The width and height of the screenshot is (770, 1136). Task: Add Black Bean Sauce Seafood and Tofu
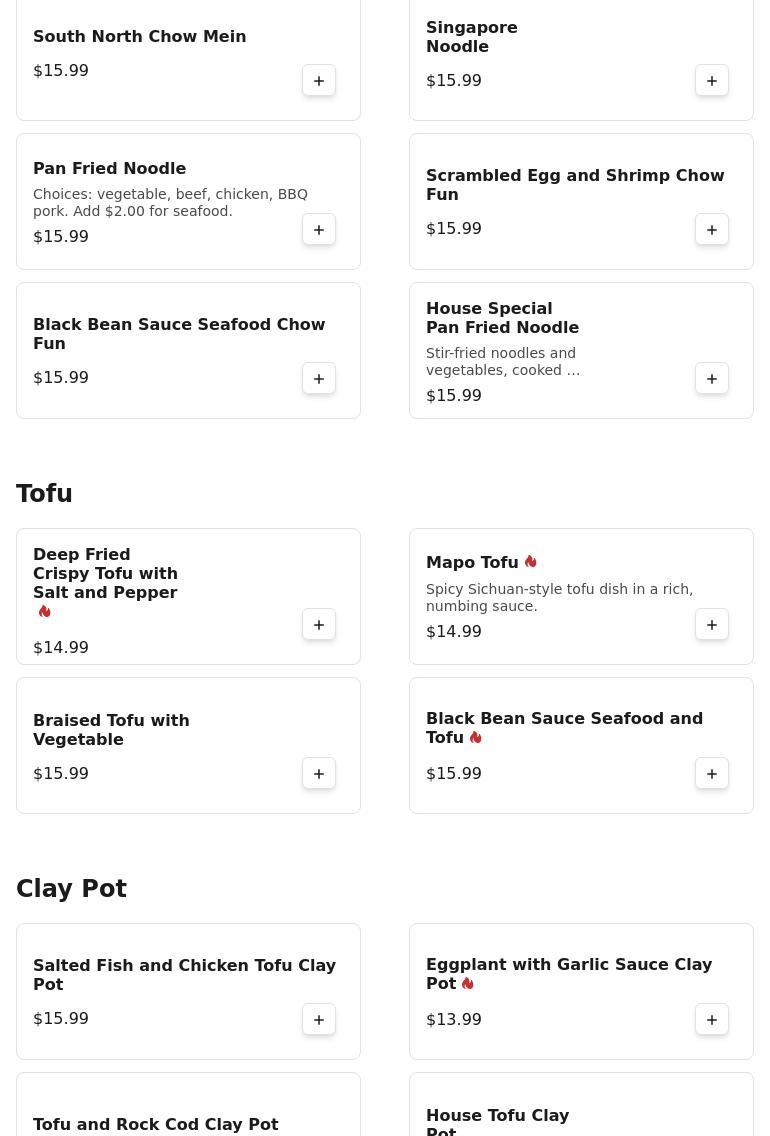click(712, 774)
